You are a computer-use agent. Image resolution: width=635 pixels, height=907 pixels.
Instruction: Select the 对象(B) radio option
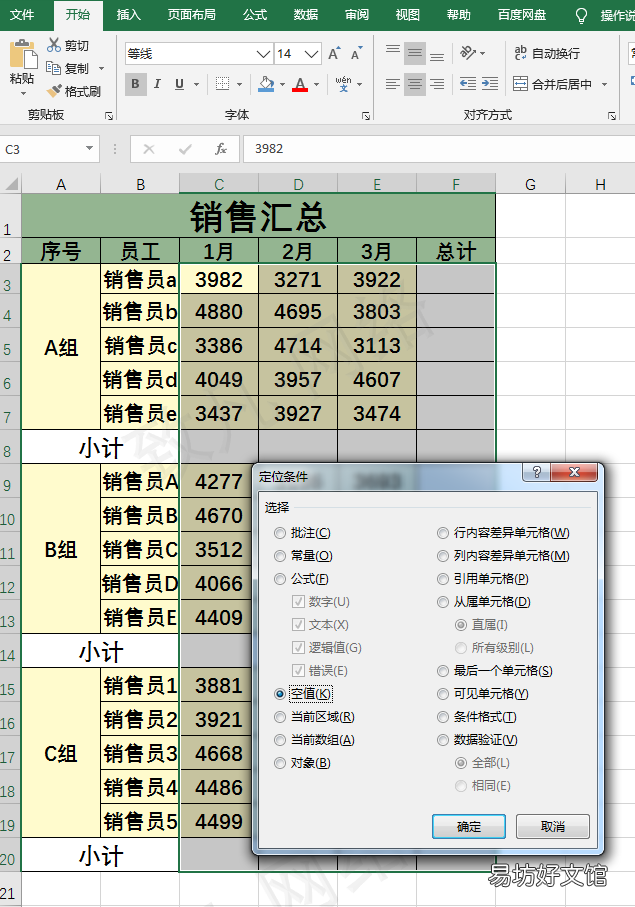pyautogui.click(x=280, y=763)
